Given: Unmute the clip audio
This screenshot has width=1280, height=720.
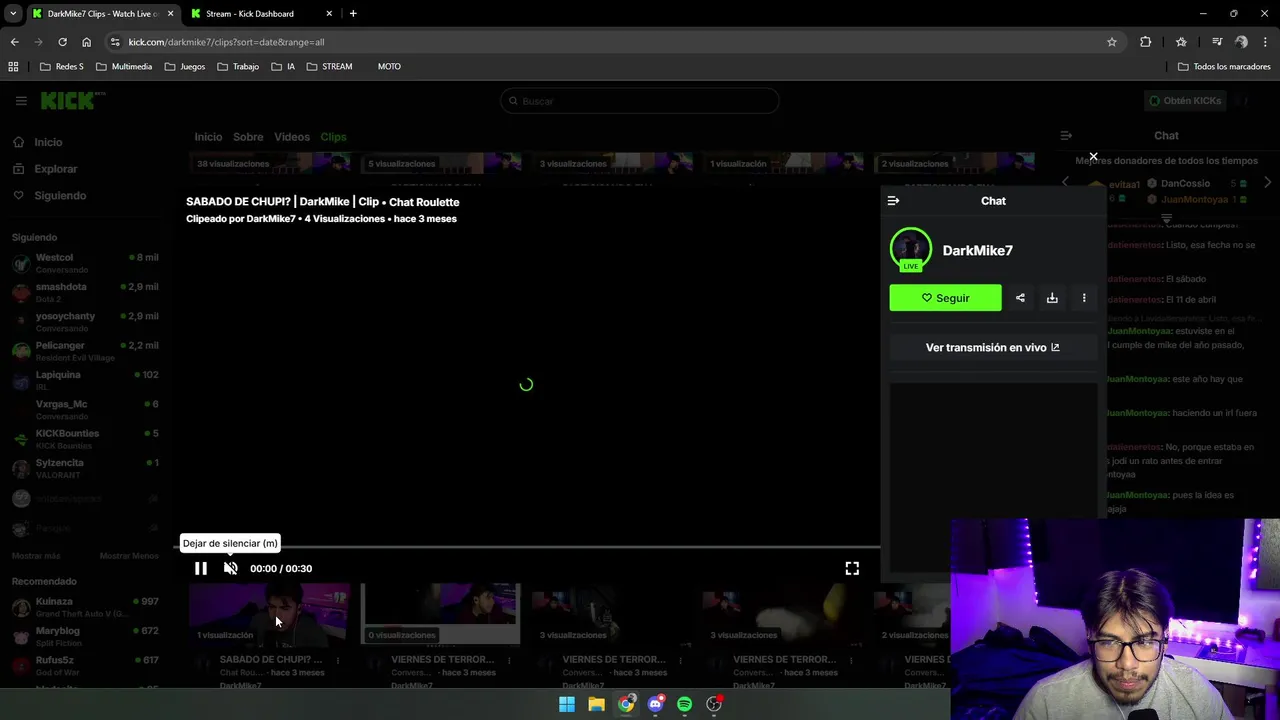Looking at the screenshot, I should click(x=231, y=568).
